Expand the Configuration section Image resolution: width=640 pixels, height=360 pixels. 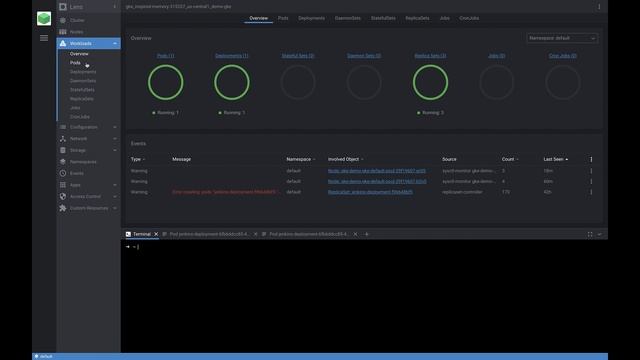[x=115, y=127]
